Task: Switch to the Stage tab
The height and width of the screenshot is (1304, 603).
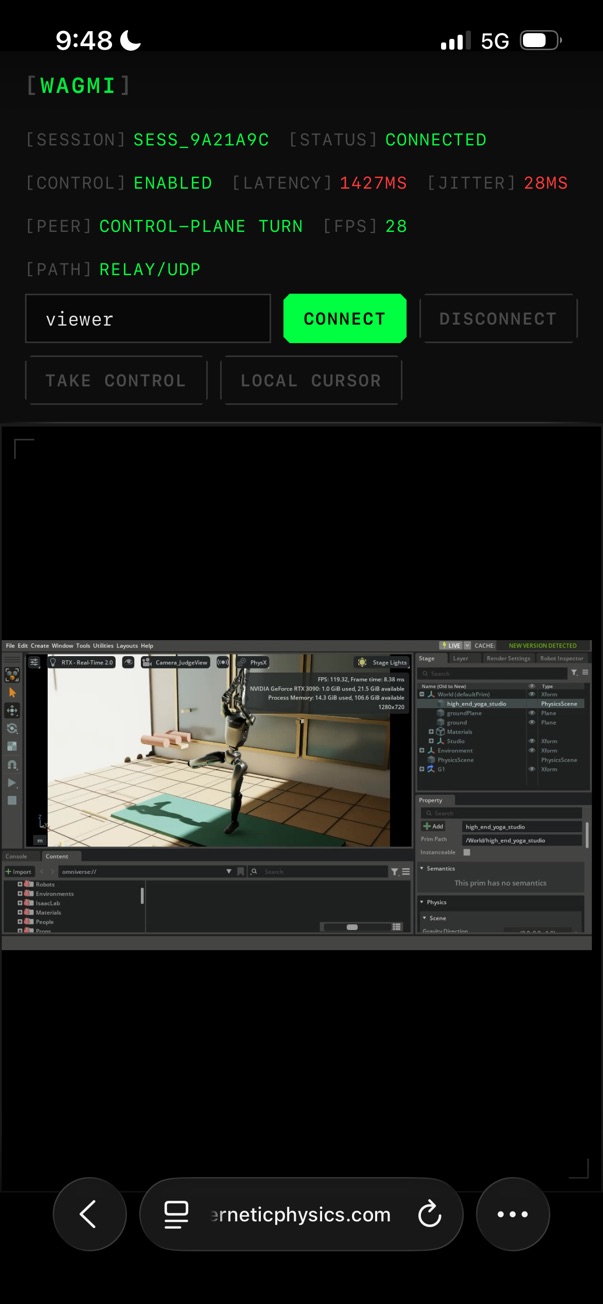Action: coord(426,659)
